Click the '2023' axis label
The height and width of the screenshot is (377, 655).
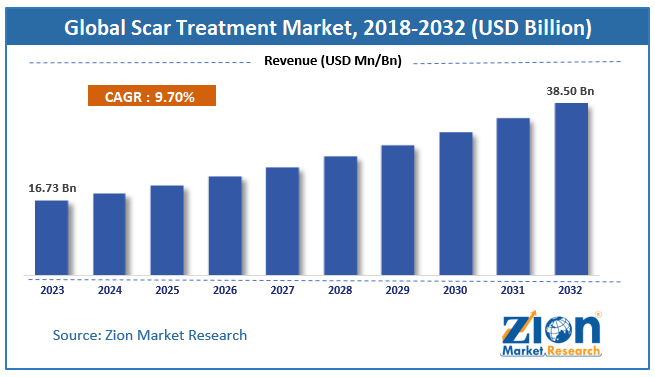pyautogui.click(x=52, y=290)
